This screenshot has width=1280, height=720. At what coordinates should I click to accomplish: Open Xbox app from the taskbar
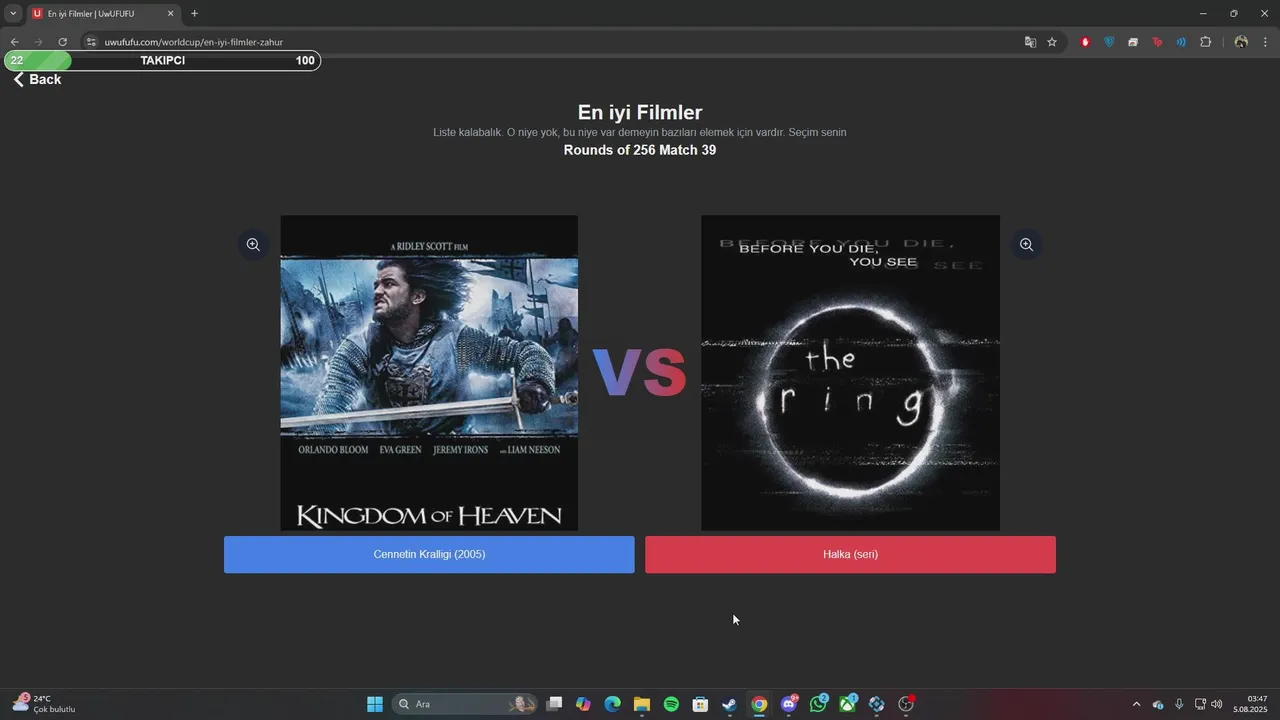pyautogui.click(x=847, y=704)
